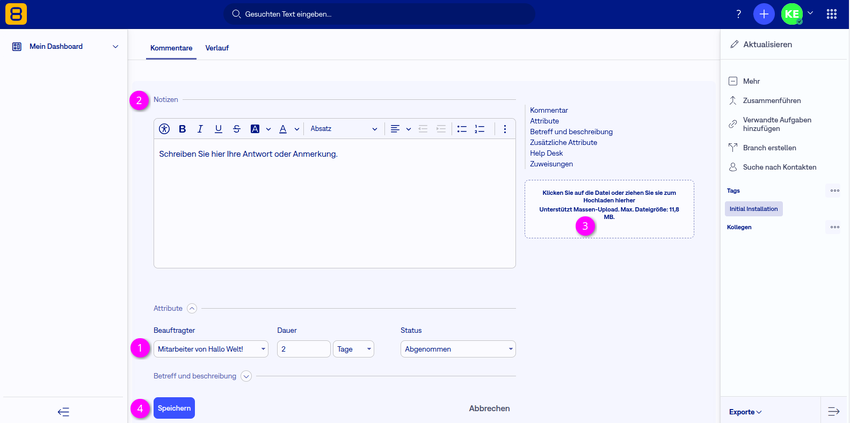Open the Status dropdown showing Abgenommen
850x423 pixels.
tap(458, 349)
